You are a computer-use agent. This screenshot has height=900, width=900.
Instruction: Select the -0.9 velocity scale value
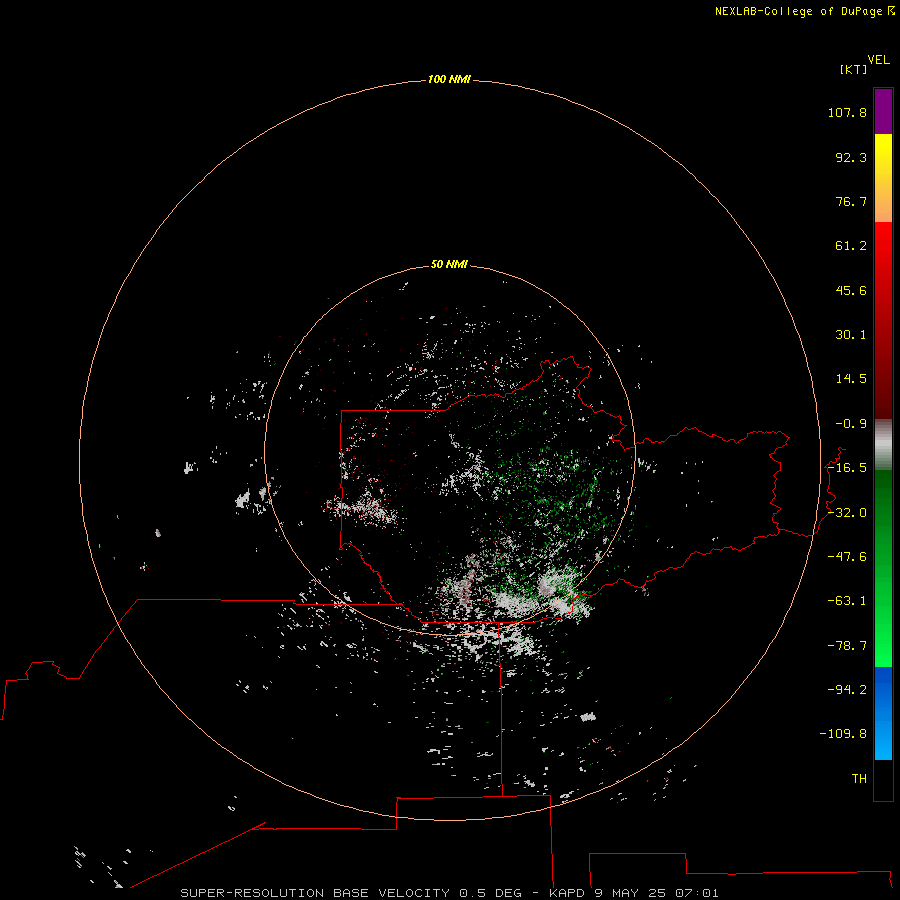tap(851, 424)
